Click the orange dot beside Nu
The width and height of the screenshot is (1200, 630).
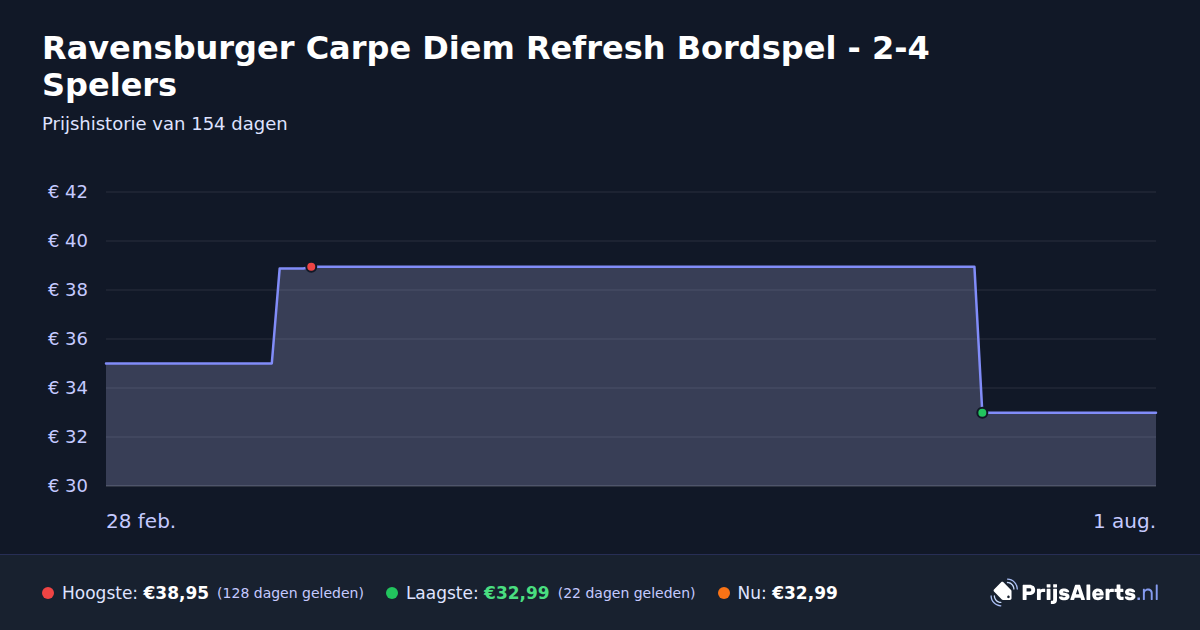tap(724, 593)
